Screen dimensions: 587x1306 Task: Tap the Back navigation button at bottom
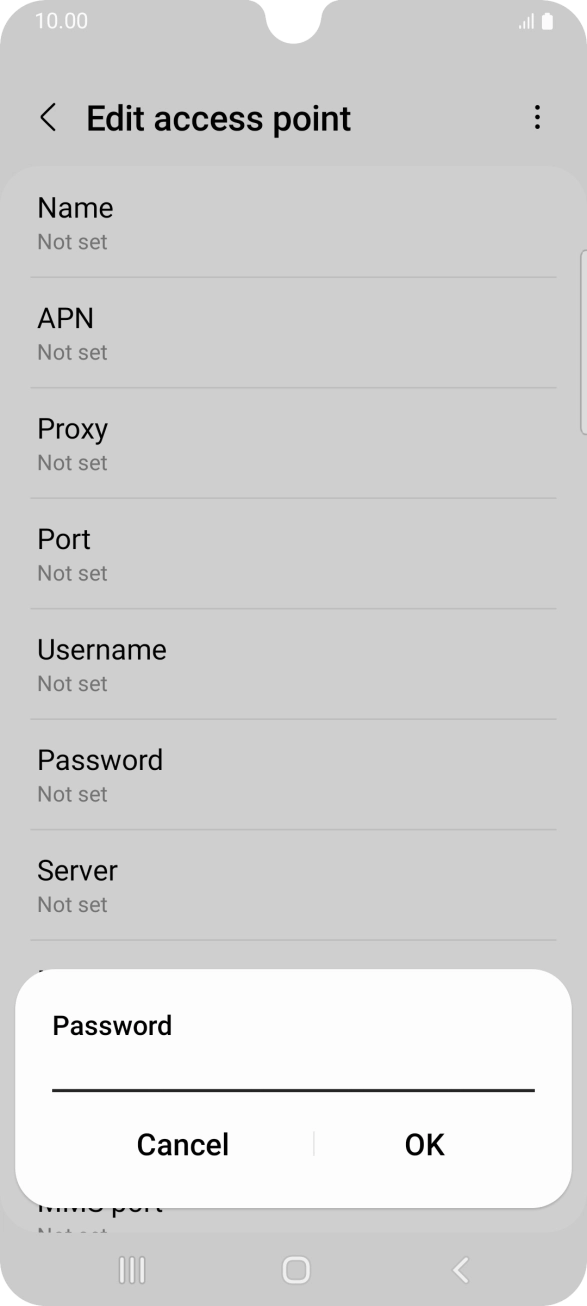click(x=459, y=1271)
